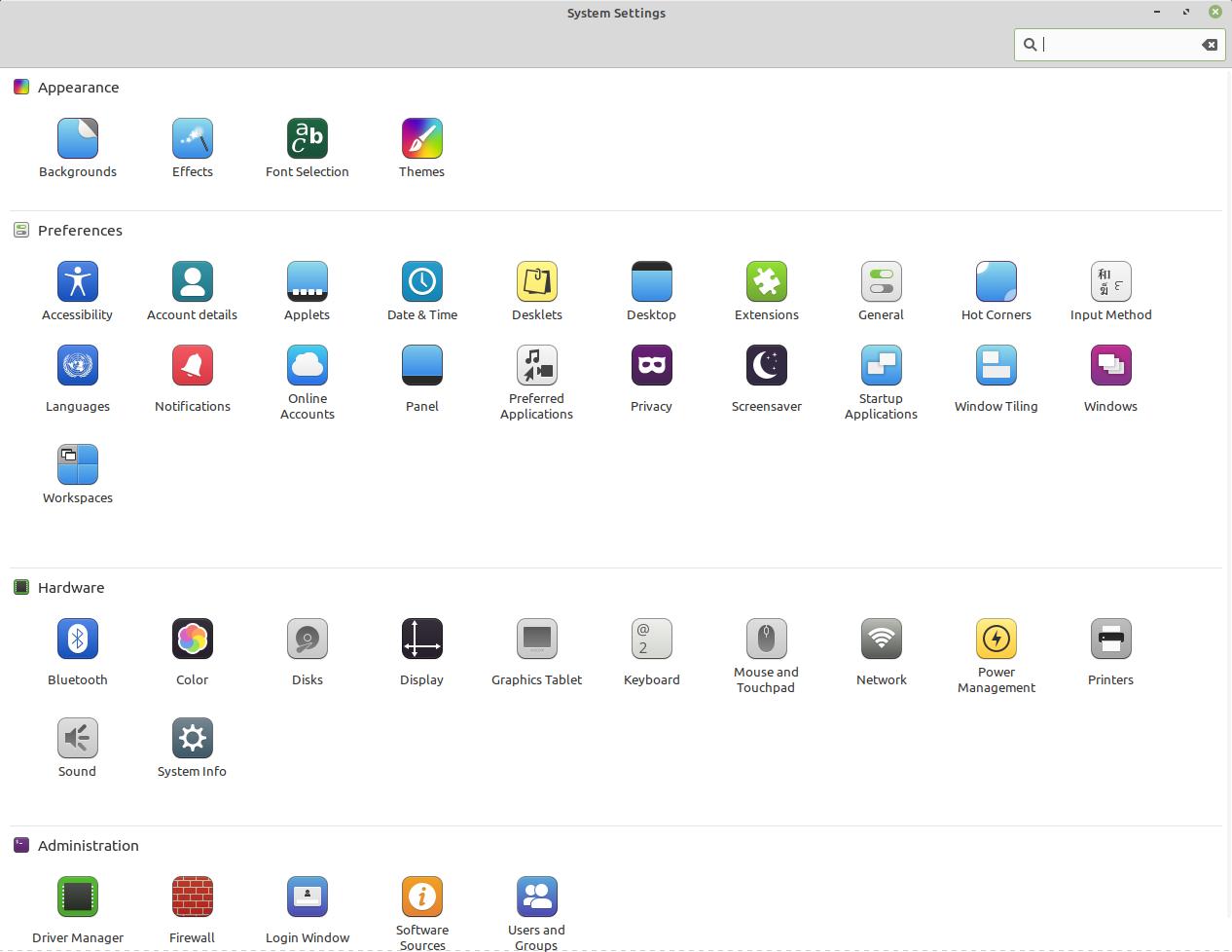The width and height of the screenshot is (1232, 952).
Task: Clear the search box with the backspace icon
Action: [x=1210, y=44]
